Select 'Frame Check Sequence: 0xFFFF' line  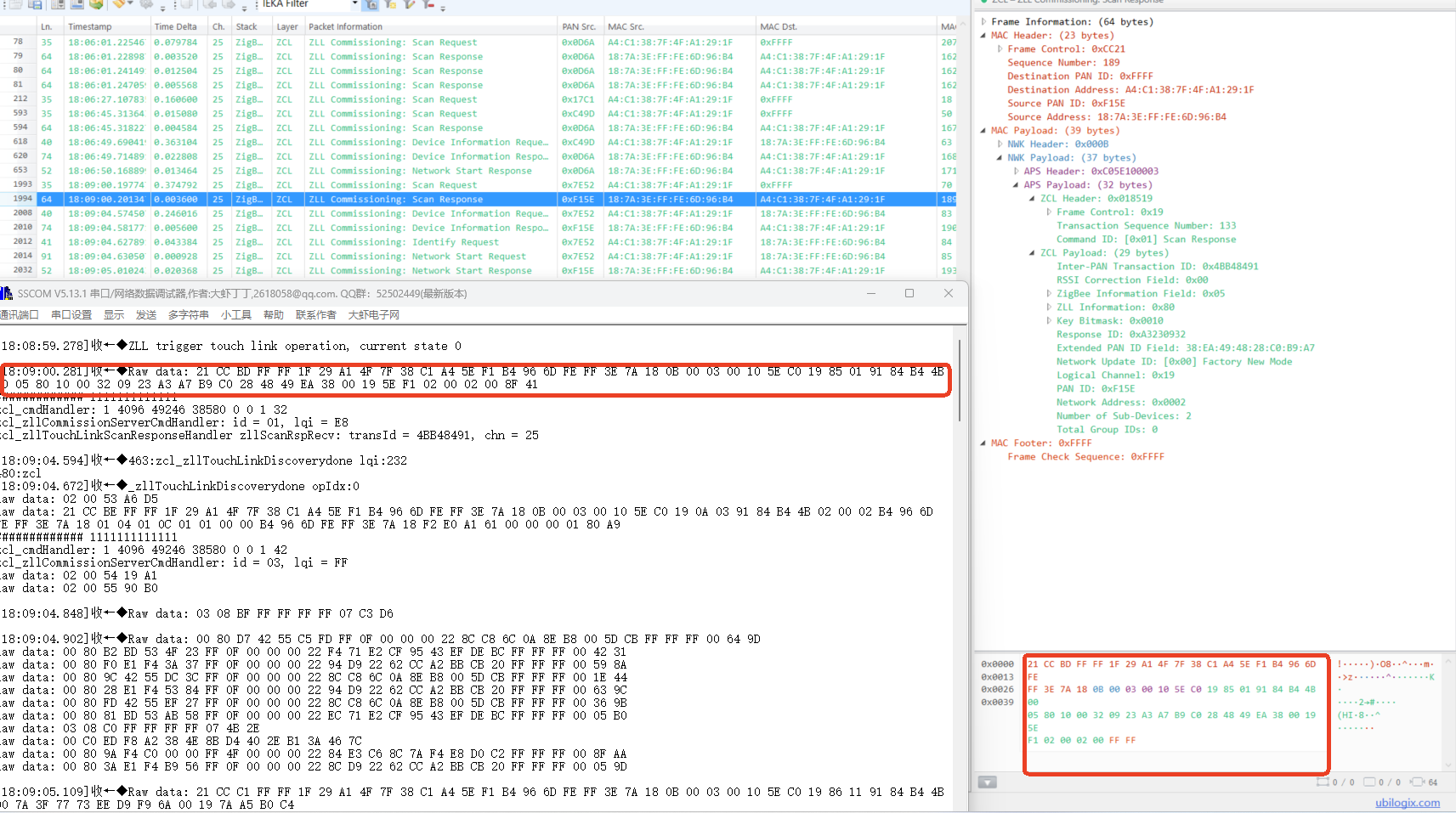tap(1086, 457)
